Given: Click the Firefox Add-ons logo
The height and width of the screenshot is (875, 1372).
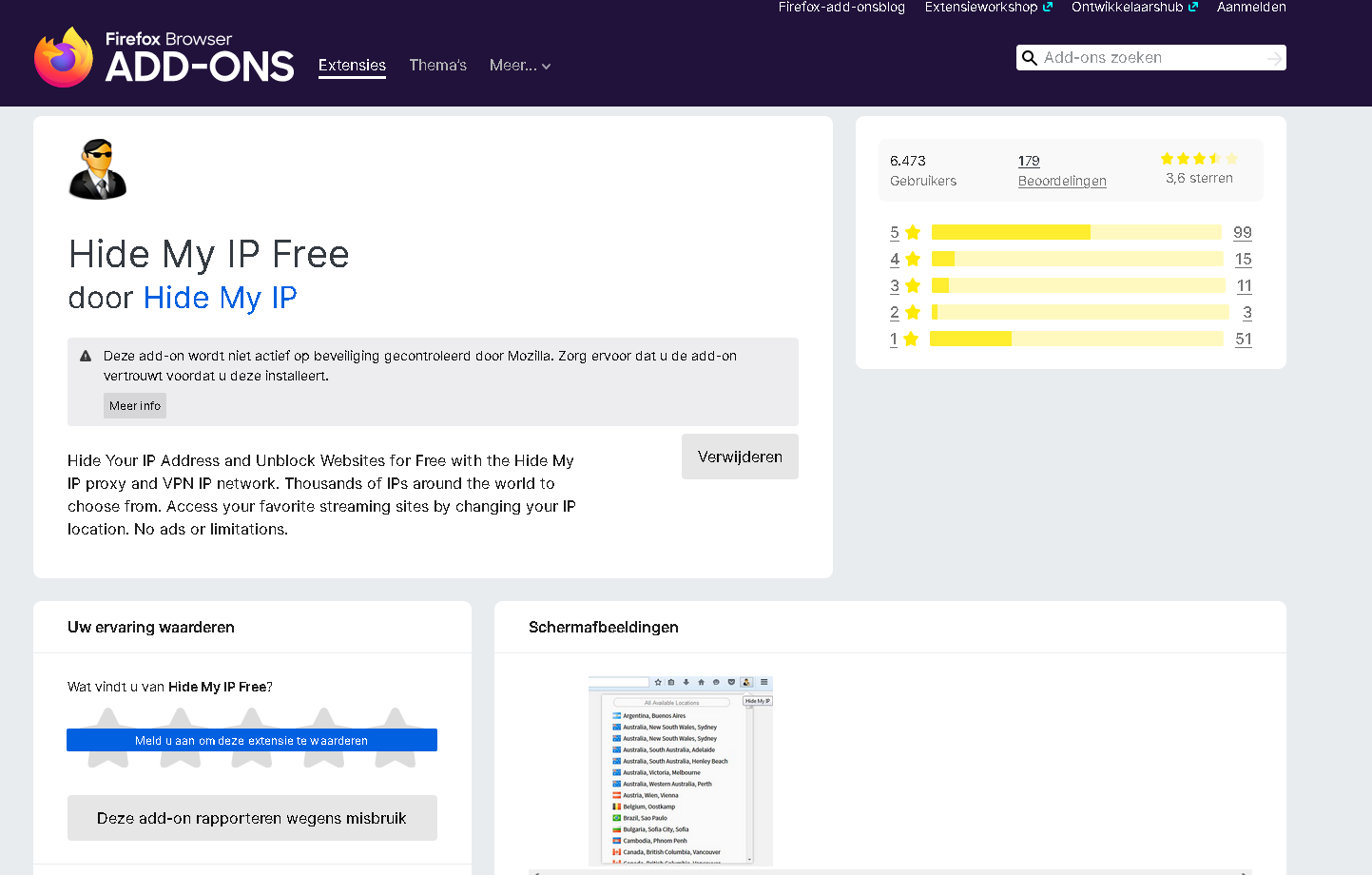Looking at the screenshot, I should (x=164, y=57).
